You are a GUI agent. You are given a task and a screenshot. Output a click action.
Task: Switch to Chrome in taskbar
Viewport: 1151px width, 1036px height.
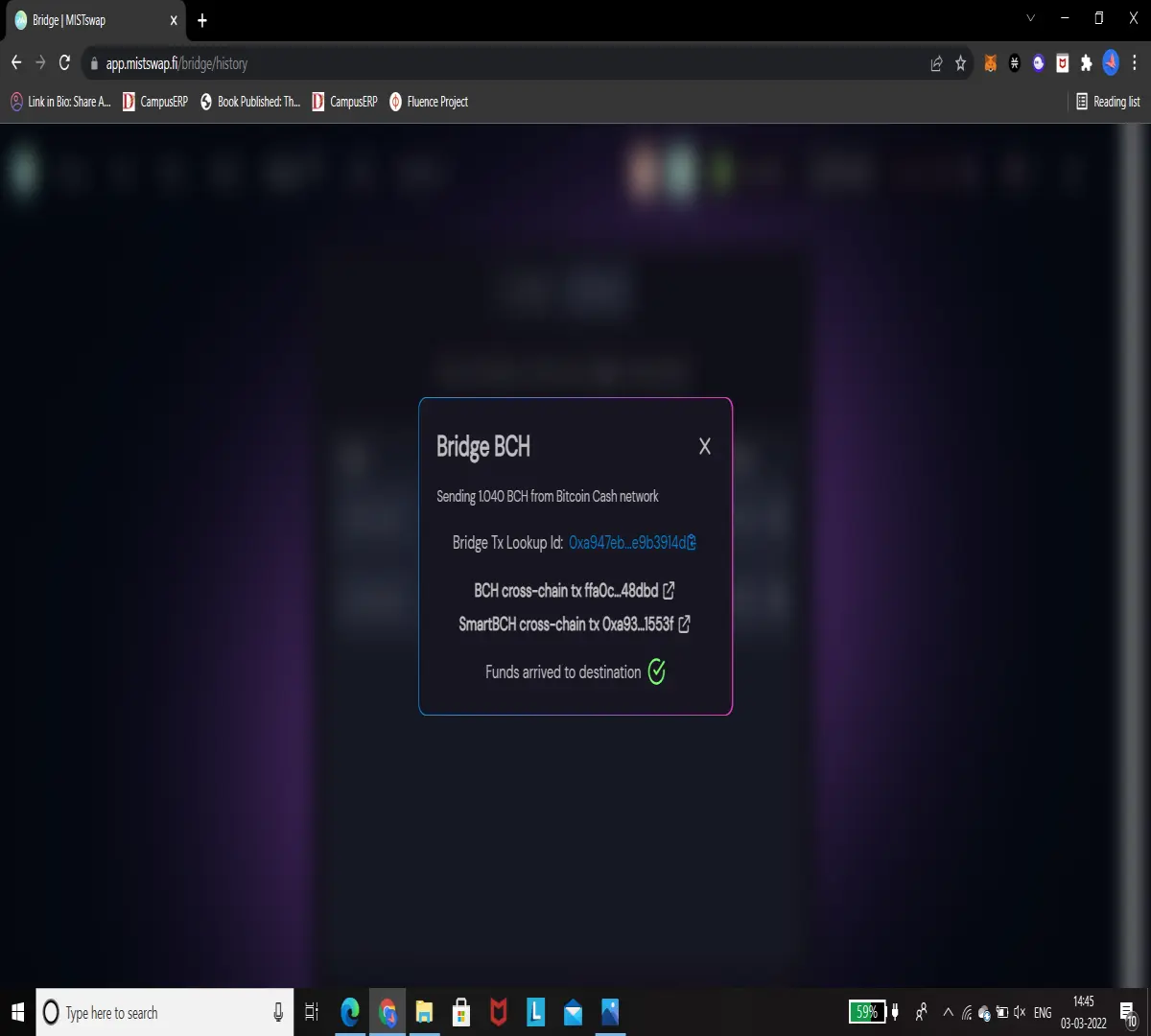(388, 1012)
